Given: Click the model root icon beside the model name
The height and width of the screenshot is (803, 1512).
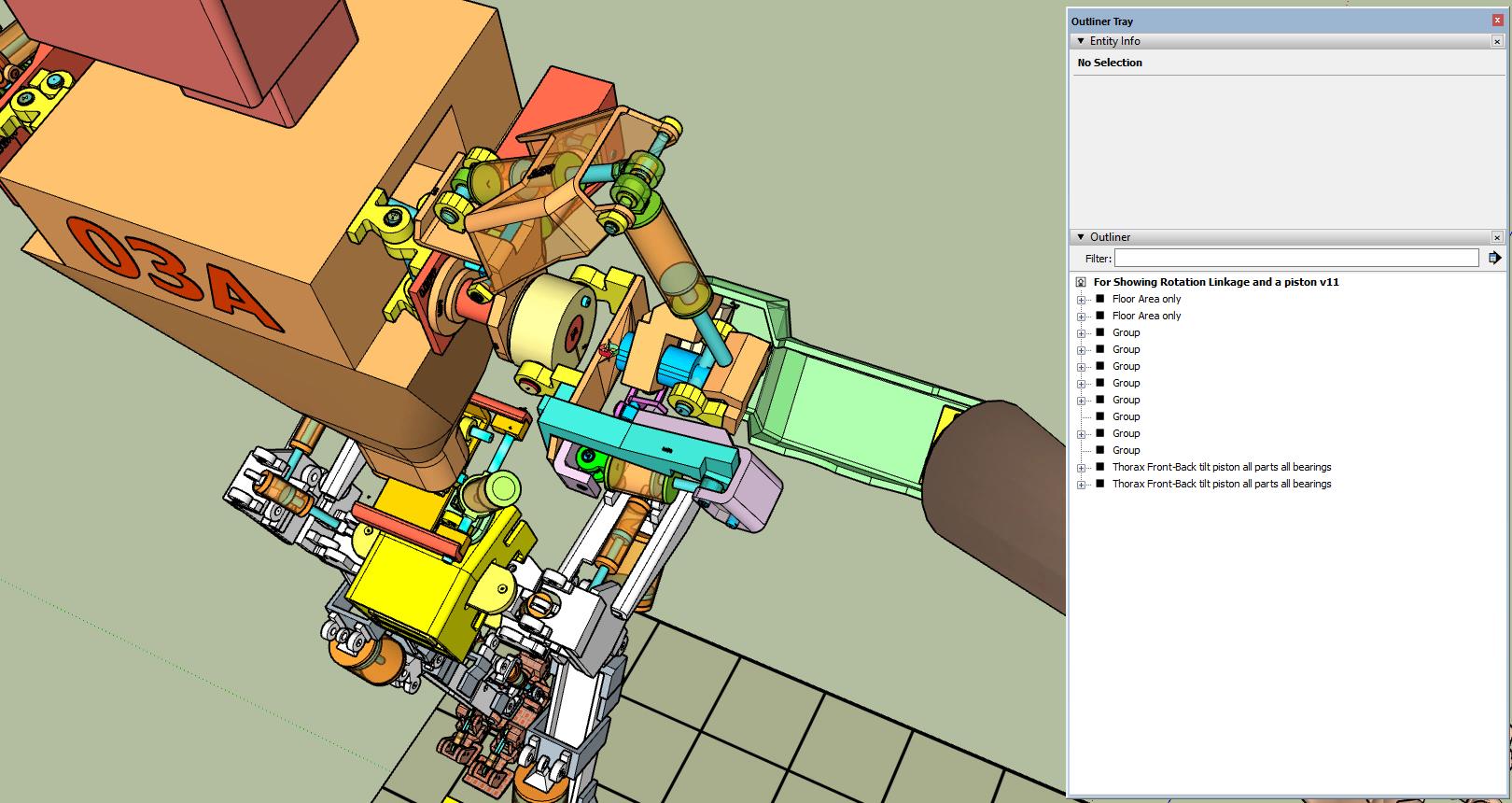Looking at the screenshot, I should pyautogui.click(x=1081, y=282).
